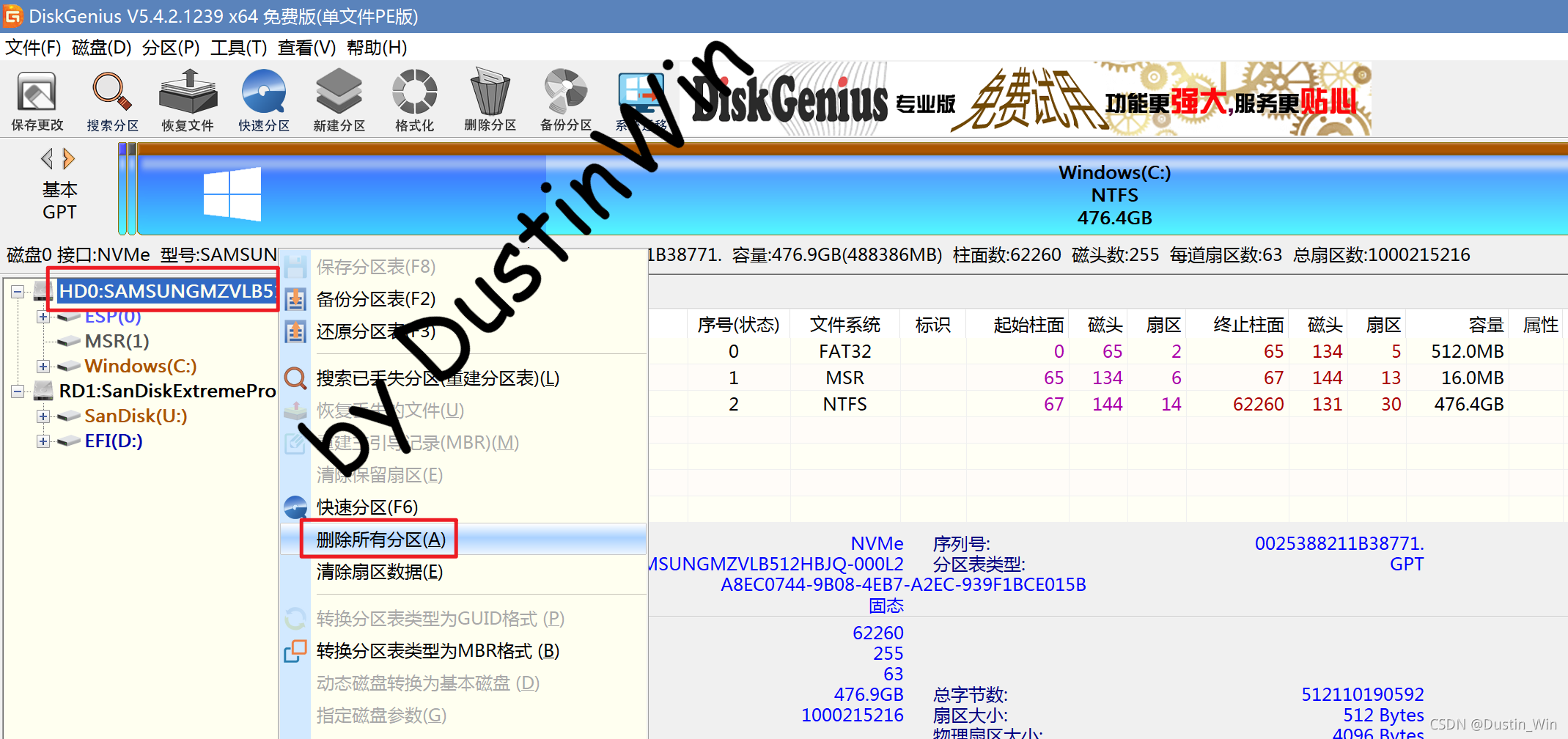1568x739 pixels.
Task: Choose 快速分区(F6) menu entry
Action: tap(463, 507)
